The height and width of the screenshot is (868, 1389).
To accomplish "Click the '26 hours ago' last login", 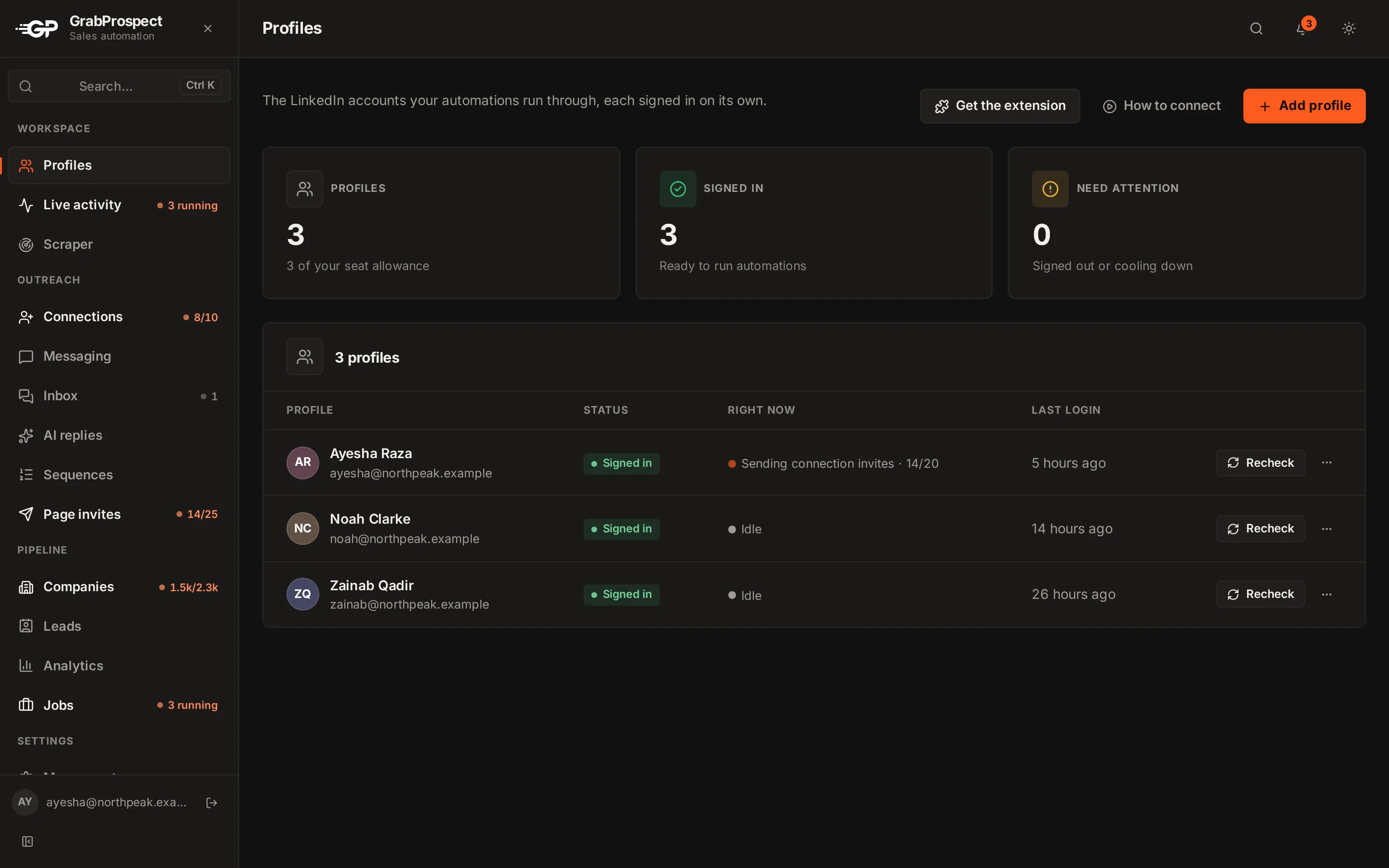I will point(1073,594).
